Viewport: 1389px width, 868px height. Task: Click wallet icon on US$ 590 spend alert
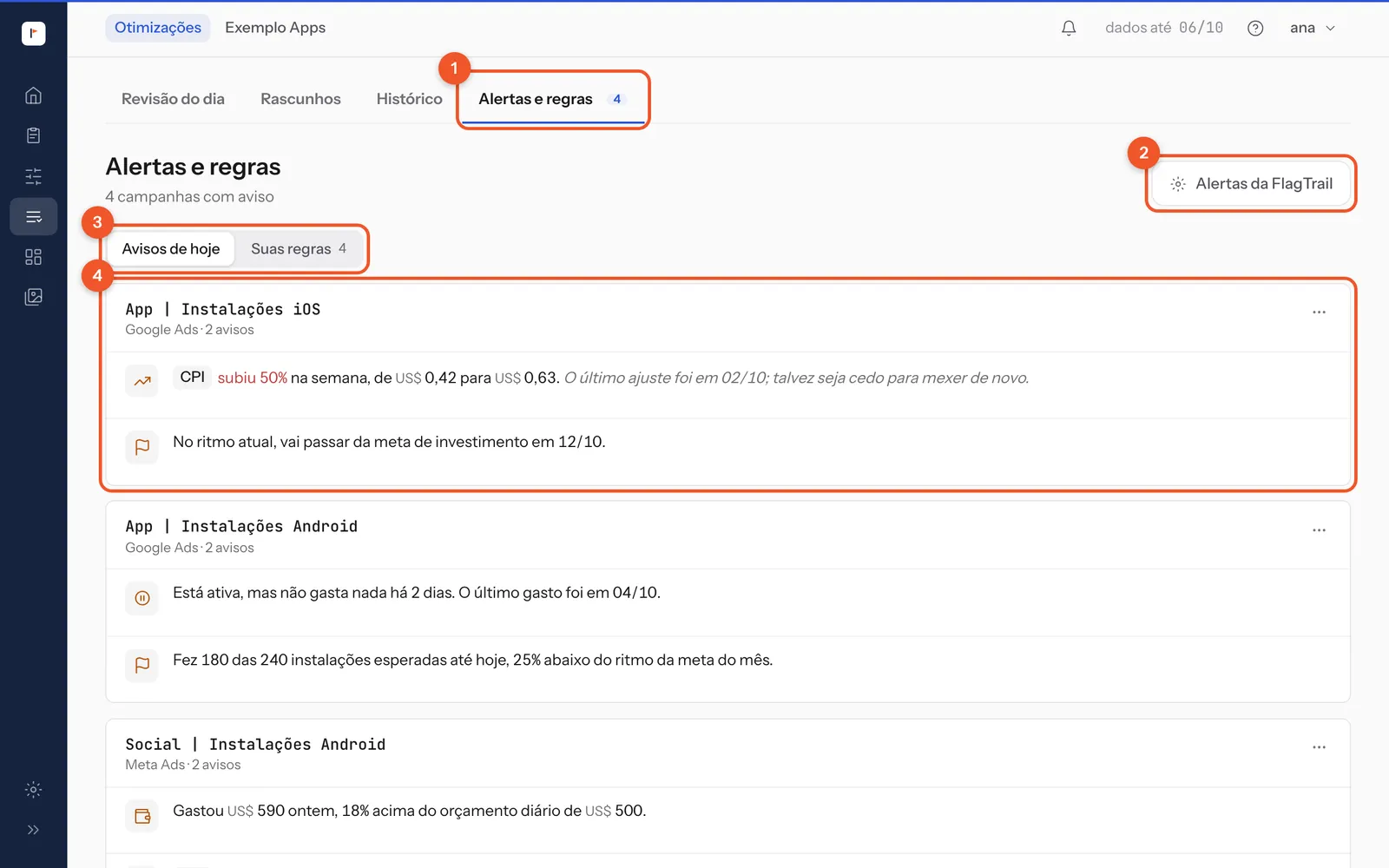[x=142, y=816]
